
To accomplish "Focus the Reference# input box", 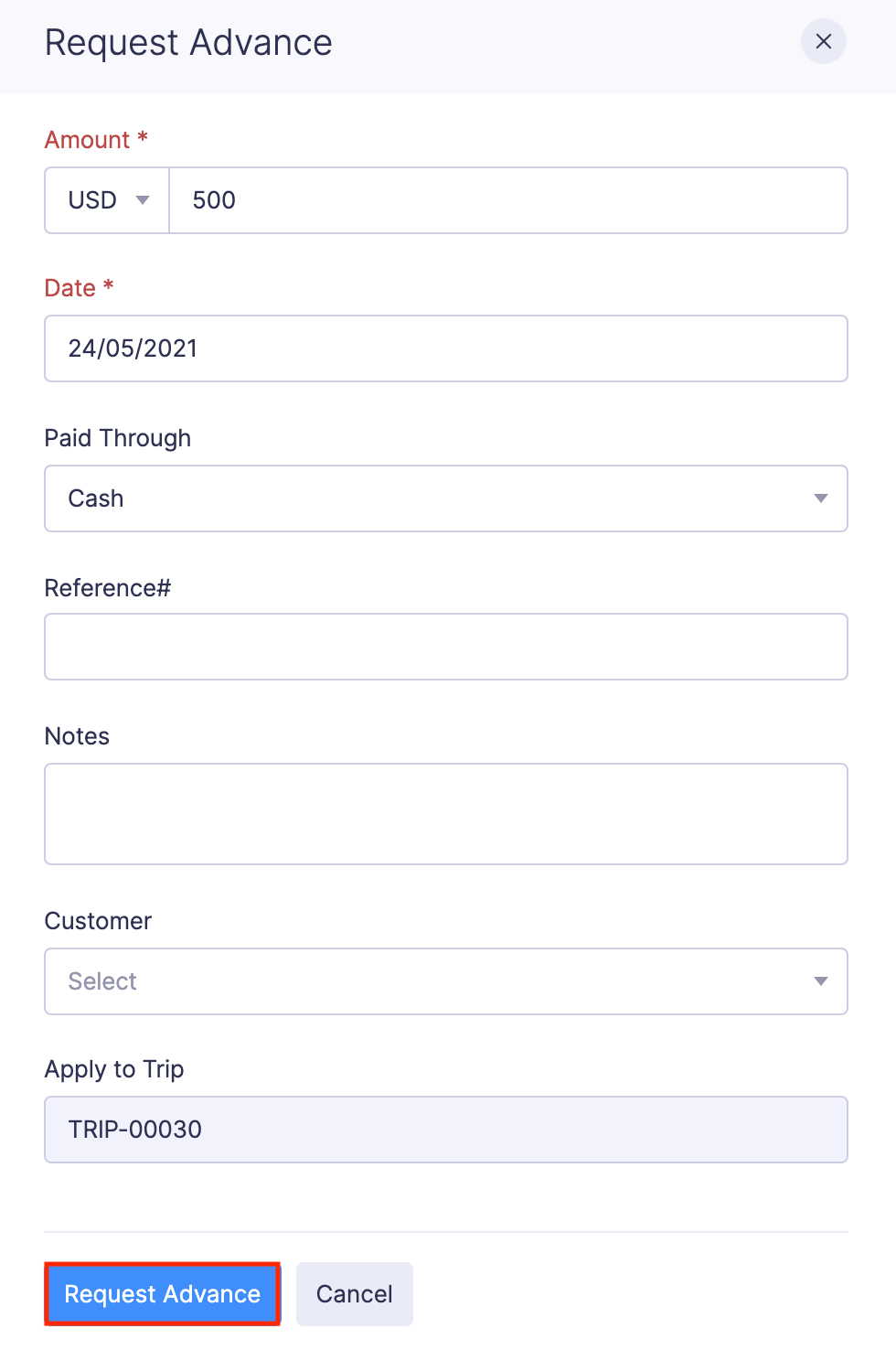I will 445,647.
